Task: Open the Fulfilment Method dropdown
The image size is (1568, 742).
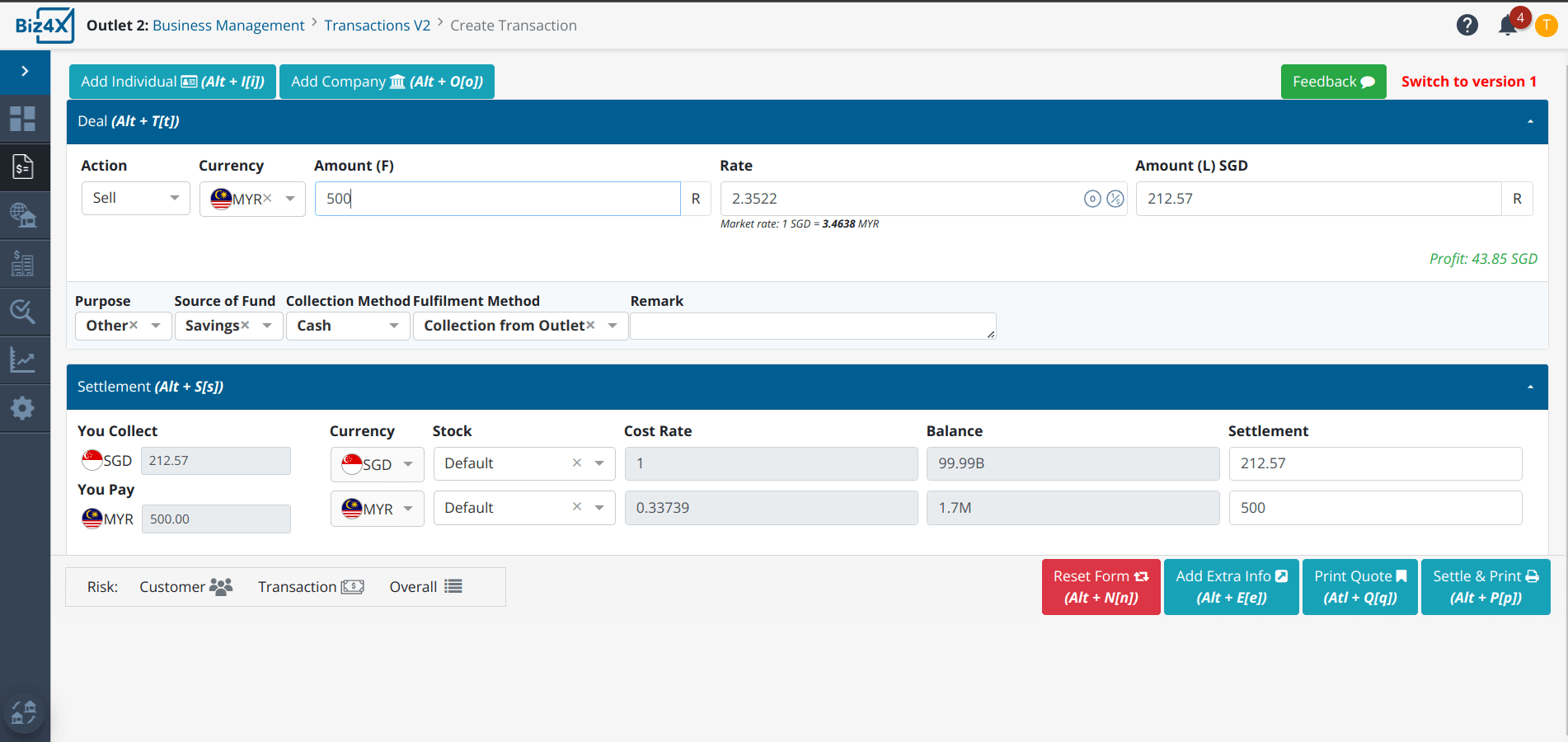Action: coord(520,326)
